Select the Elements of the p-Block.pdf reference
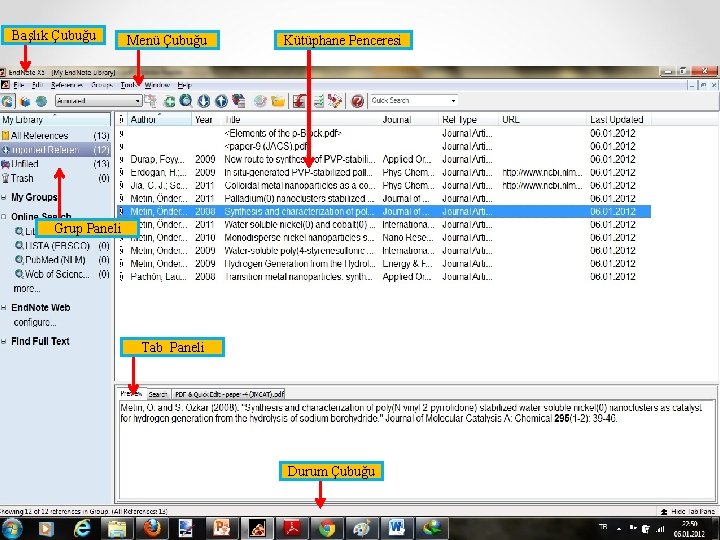 tap(384, 133)
